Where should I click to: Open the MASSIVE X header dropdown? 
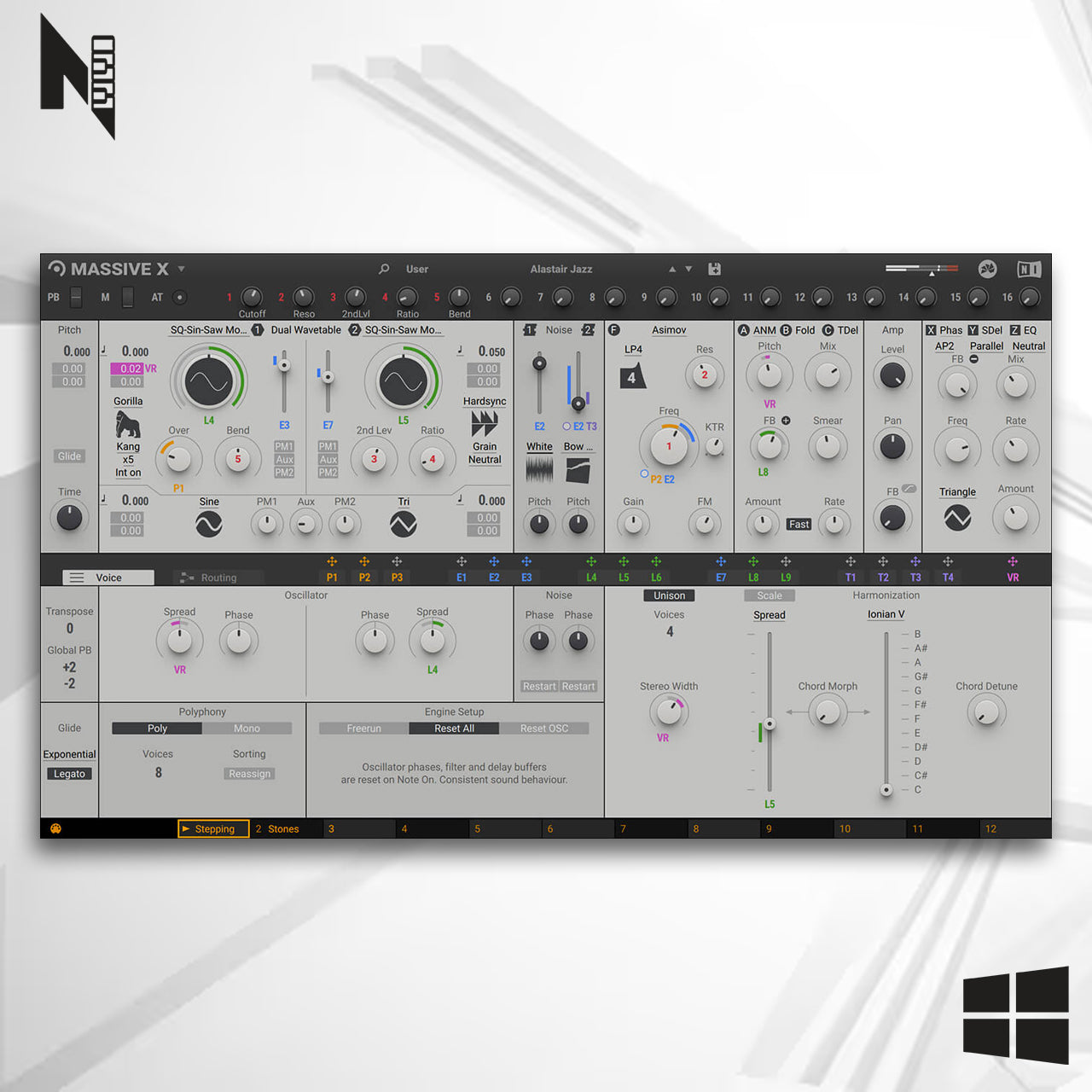tap(181, 269)
